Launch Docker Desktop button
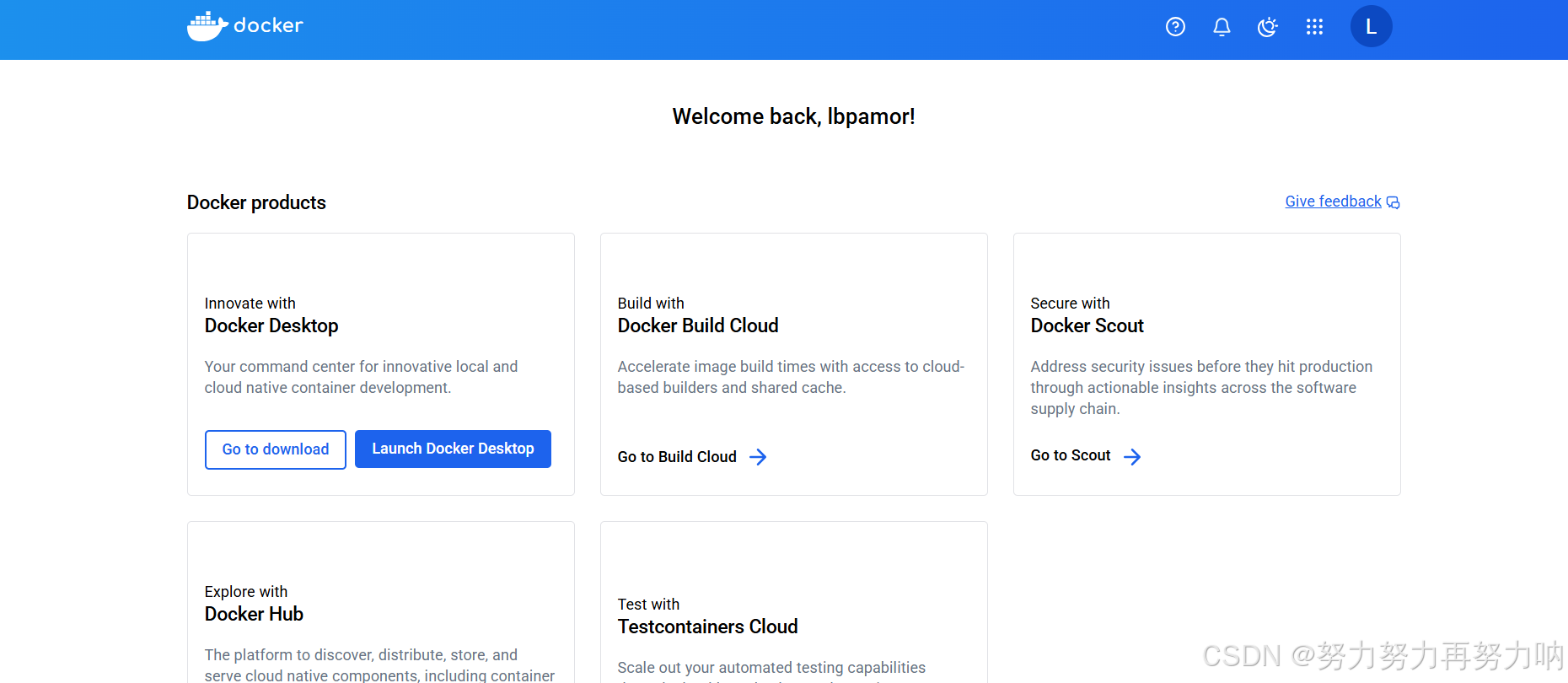Viewport: 1568px width, 683px height. coord(453,449)
